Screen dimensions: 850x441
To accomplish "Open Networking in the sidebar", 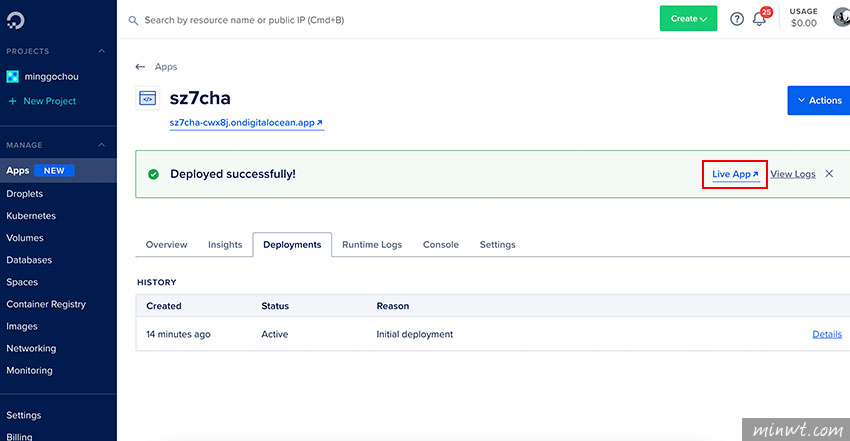I will click(x=31, y=348).
